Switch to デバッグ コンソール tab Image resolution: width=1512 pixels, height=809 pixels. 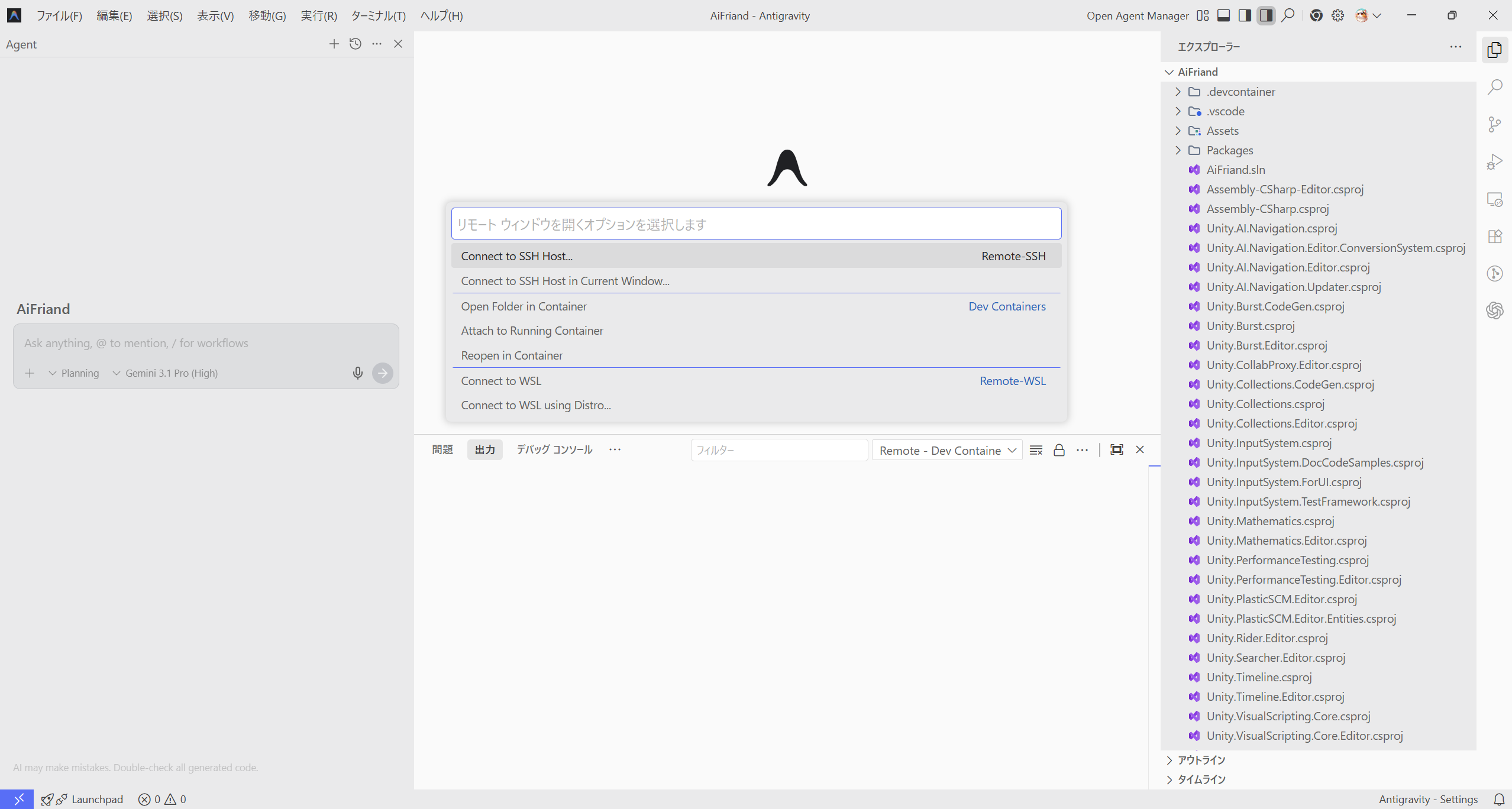(554, 449)
